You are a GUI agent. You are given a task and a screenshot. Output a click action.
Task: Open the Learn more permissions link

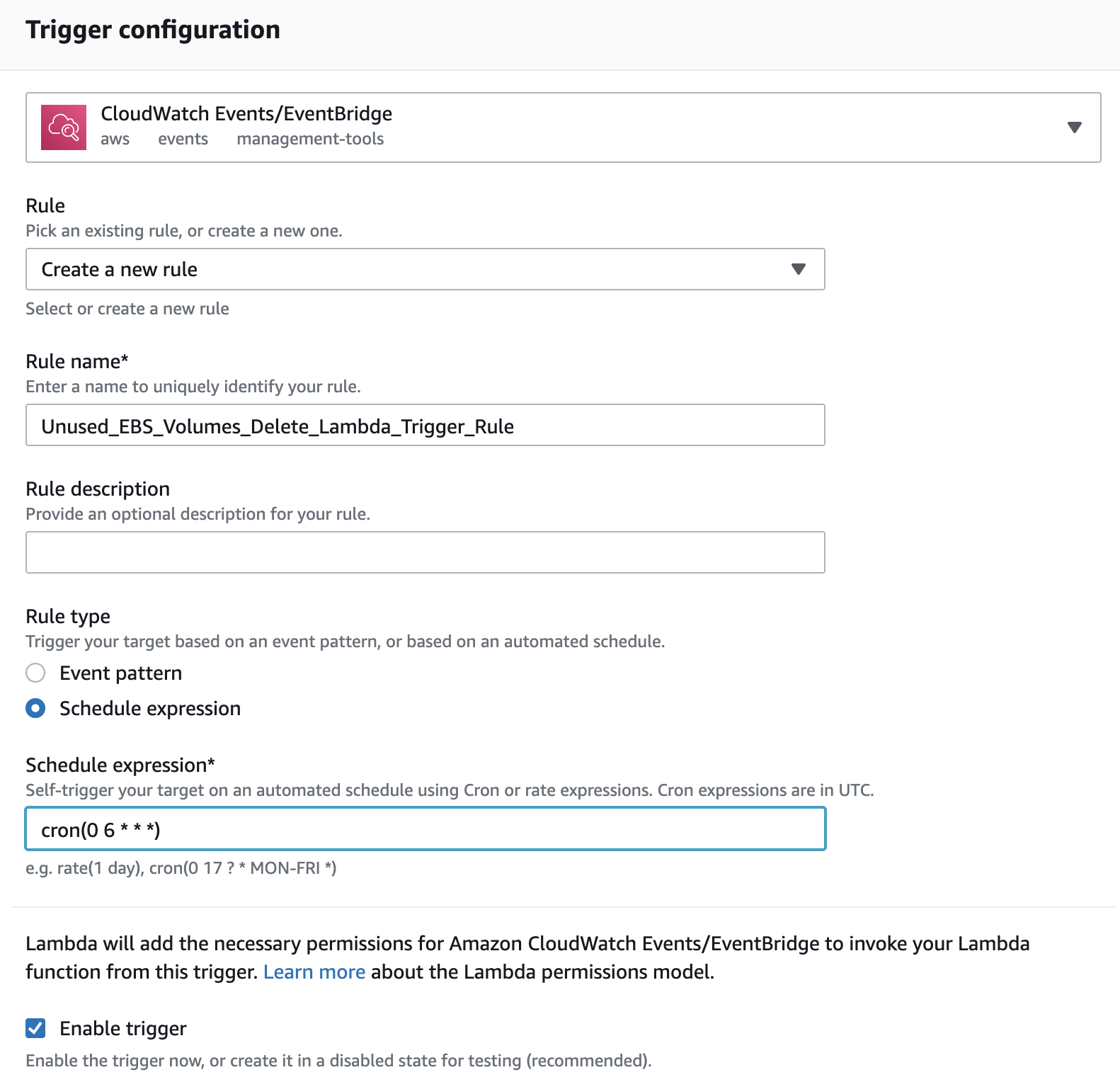[x=314, y=972]
